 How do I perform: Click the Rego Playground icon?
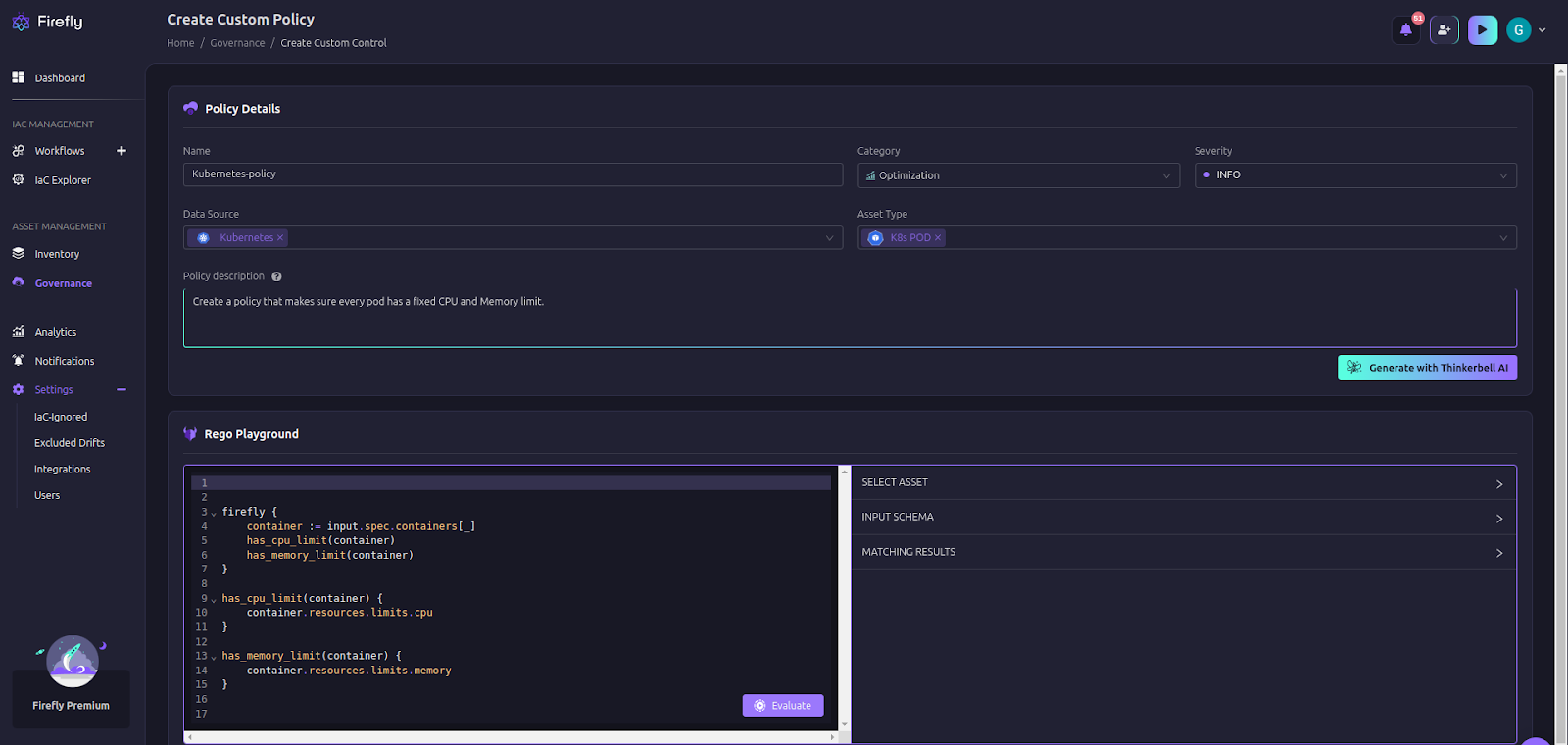[190, 433]
